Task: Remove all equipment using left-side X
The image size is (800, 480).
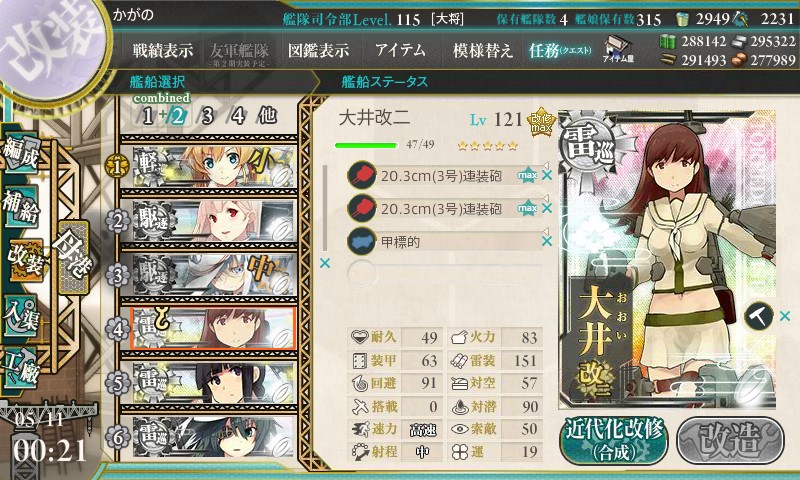Action: tap(324, 263)
